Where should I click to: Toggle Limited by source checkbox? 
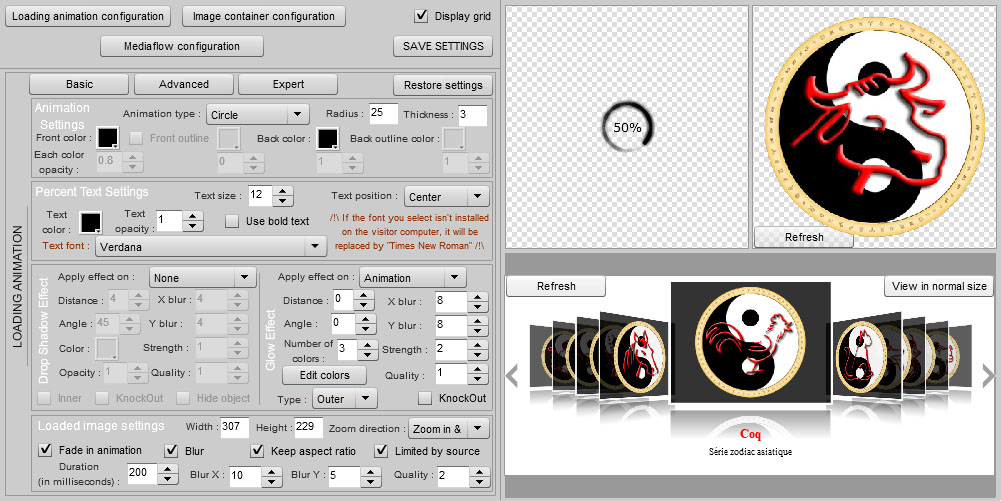click(x=381, y=451)
